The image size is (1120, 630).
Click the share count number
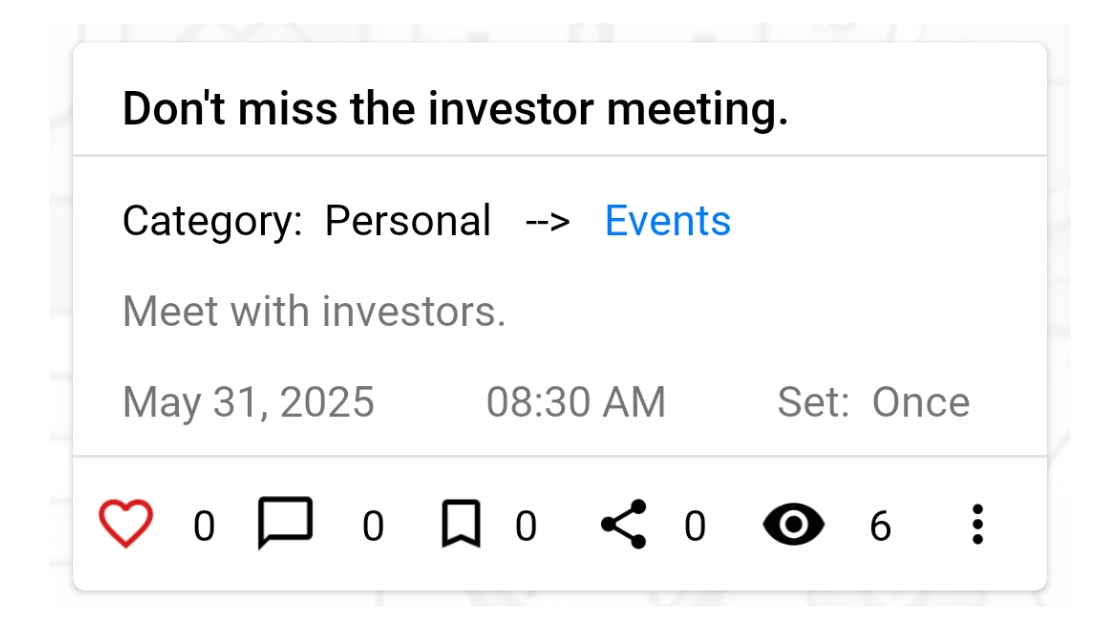coord(695,526)
